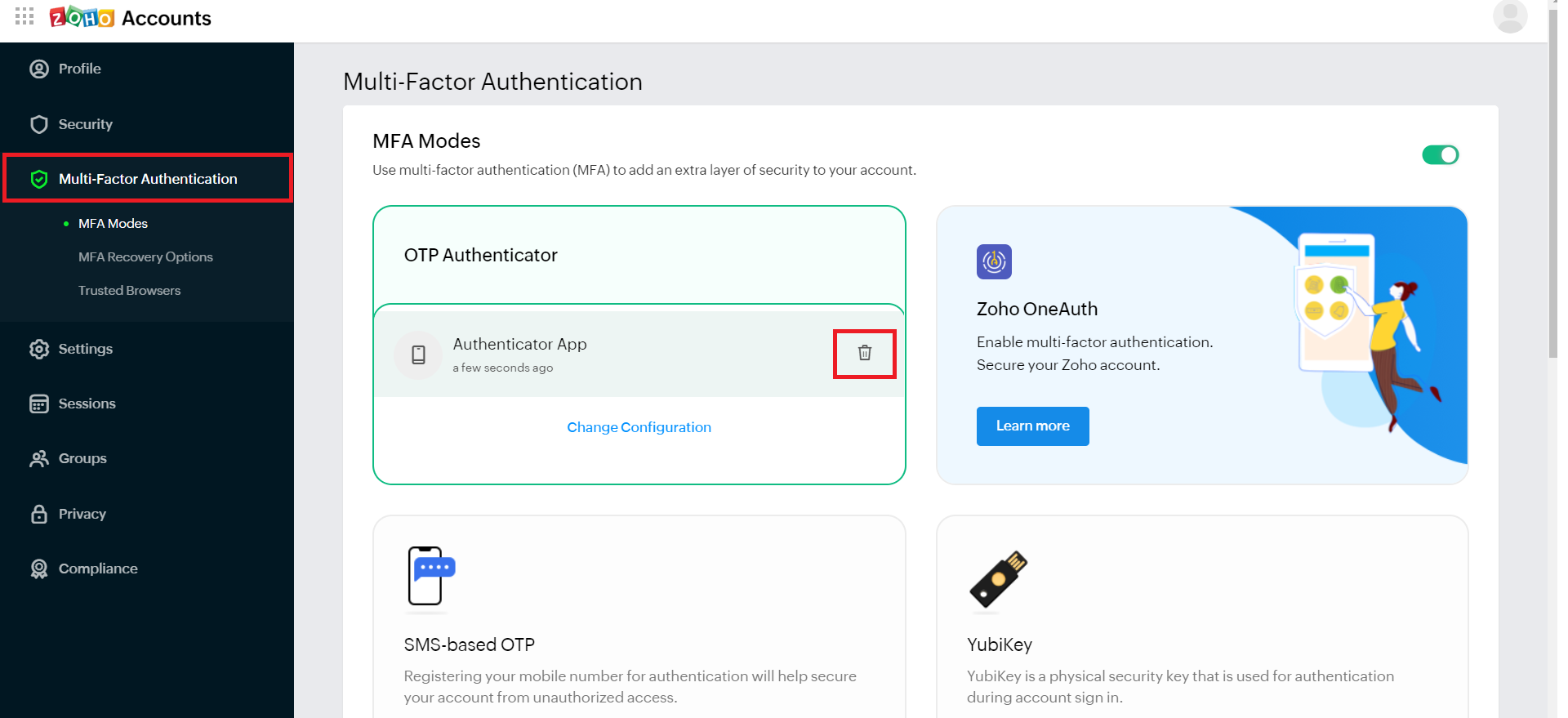The image size is (1568, 718).
Task: Select MFA Recovery Options
Action: pos(145,257)
